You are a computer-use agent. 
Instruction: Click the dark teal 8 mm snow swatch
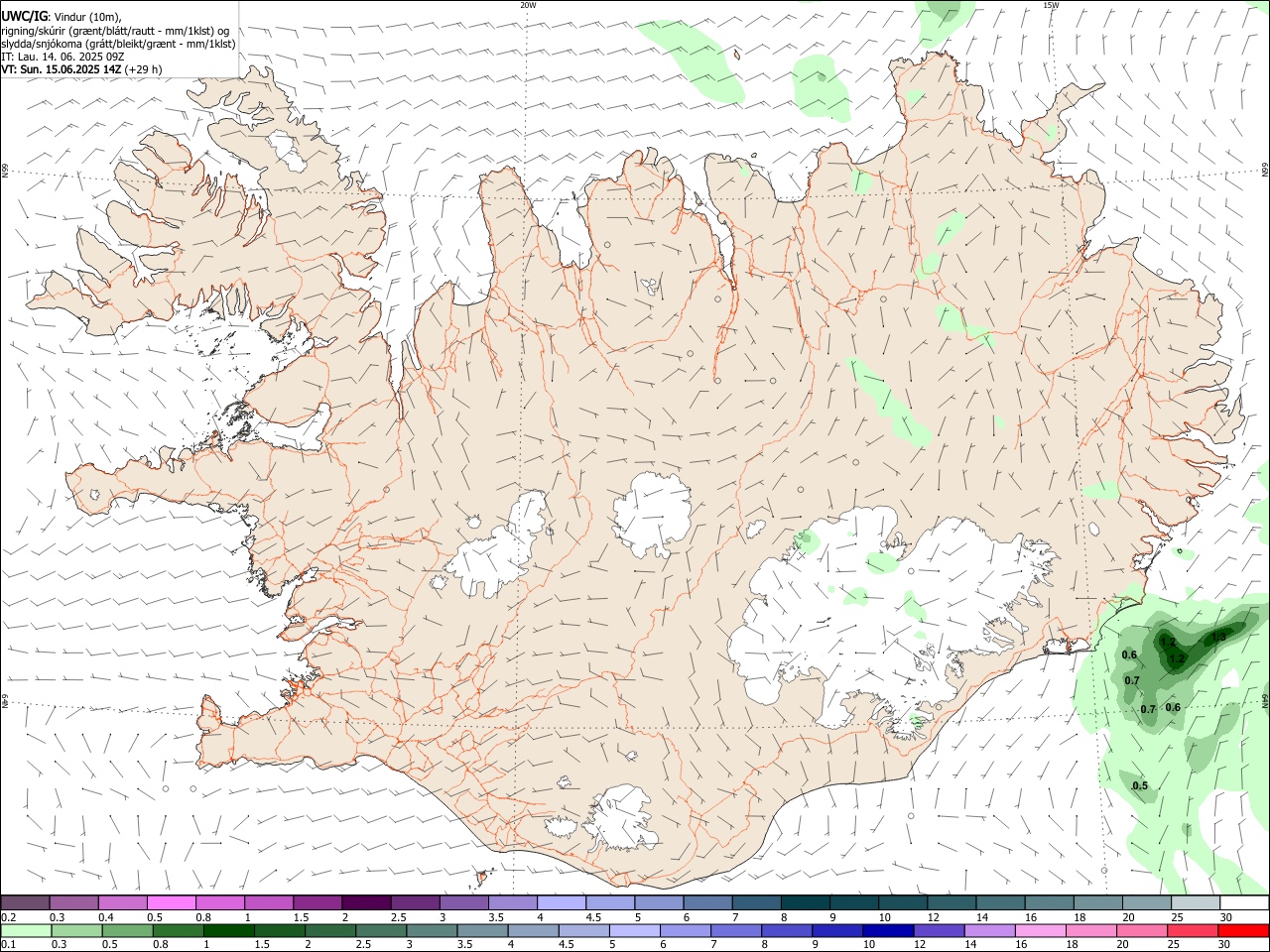[804, 902]
